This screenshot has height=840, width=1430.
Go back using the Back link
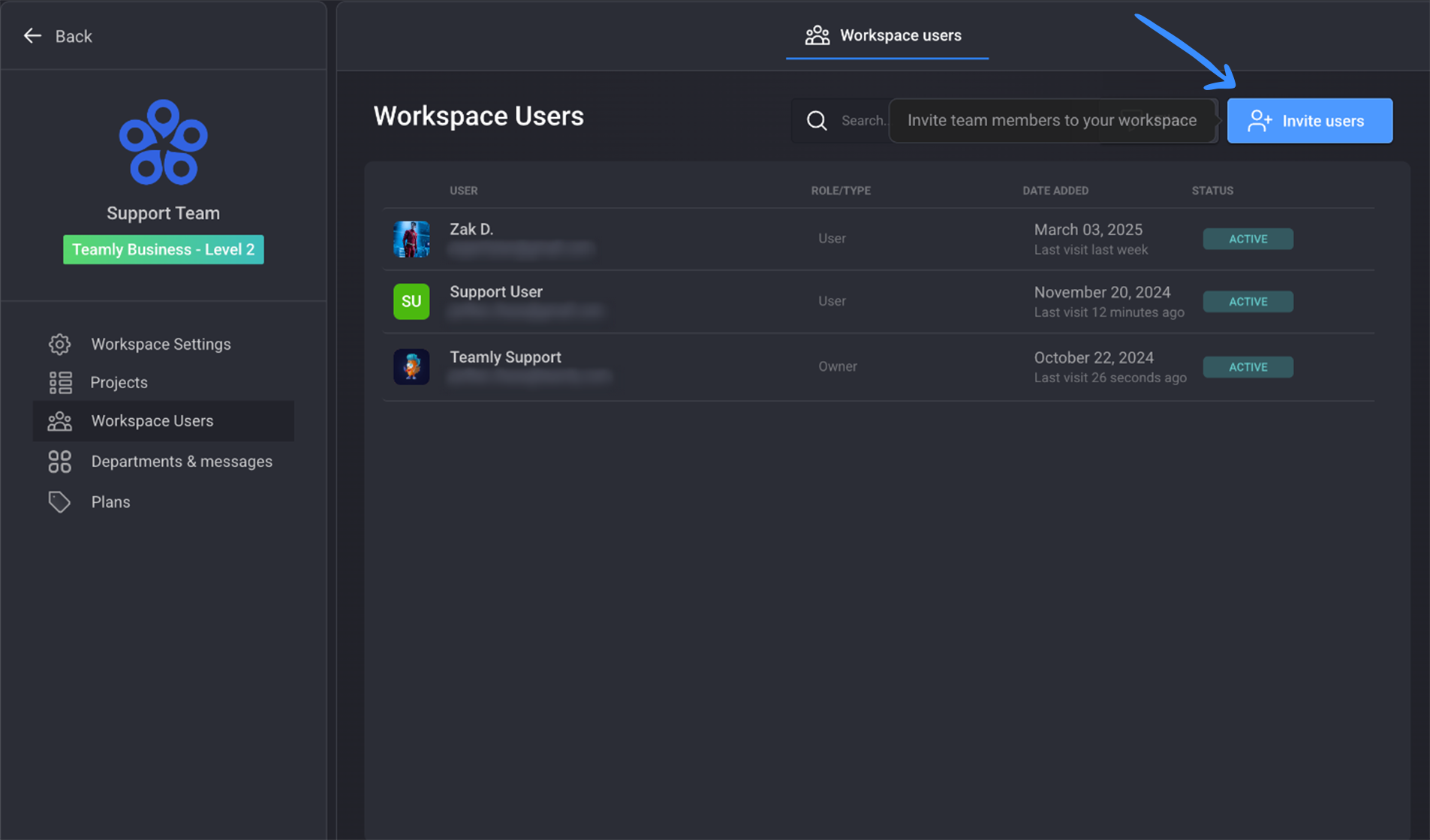point(58,35)
